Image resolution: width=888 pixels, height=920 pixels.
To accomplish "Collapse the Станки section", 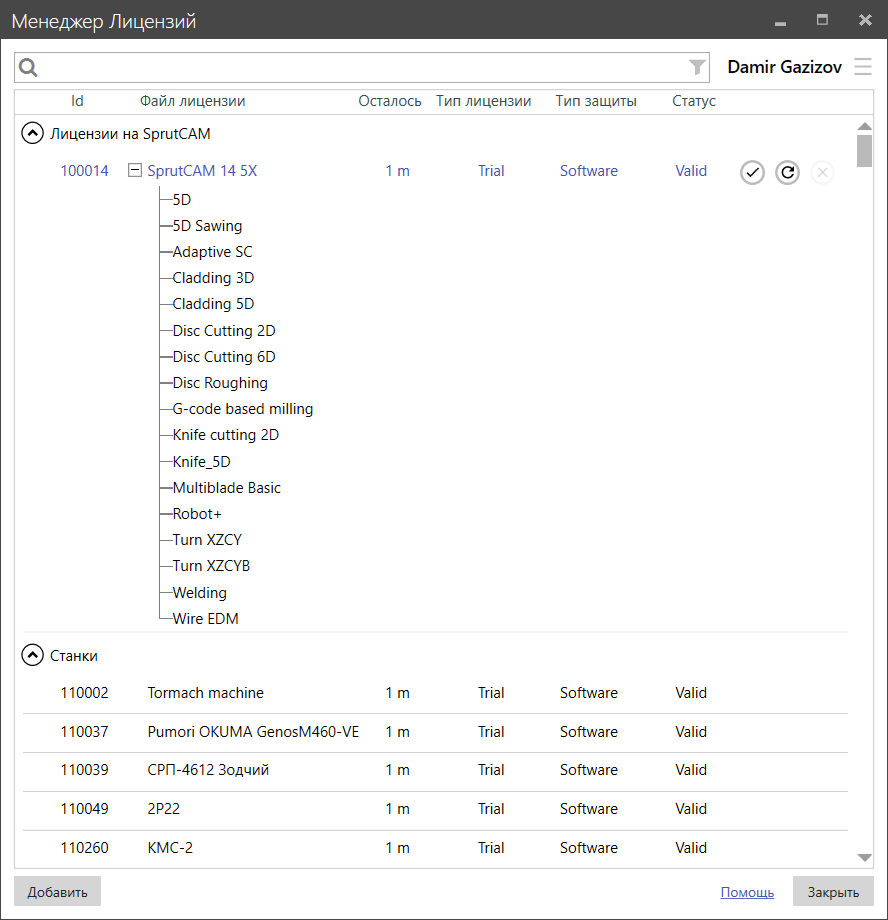I will [32, 656].
